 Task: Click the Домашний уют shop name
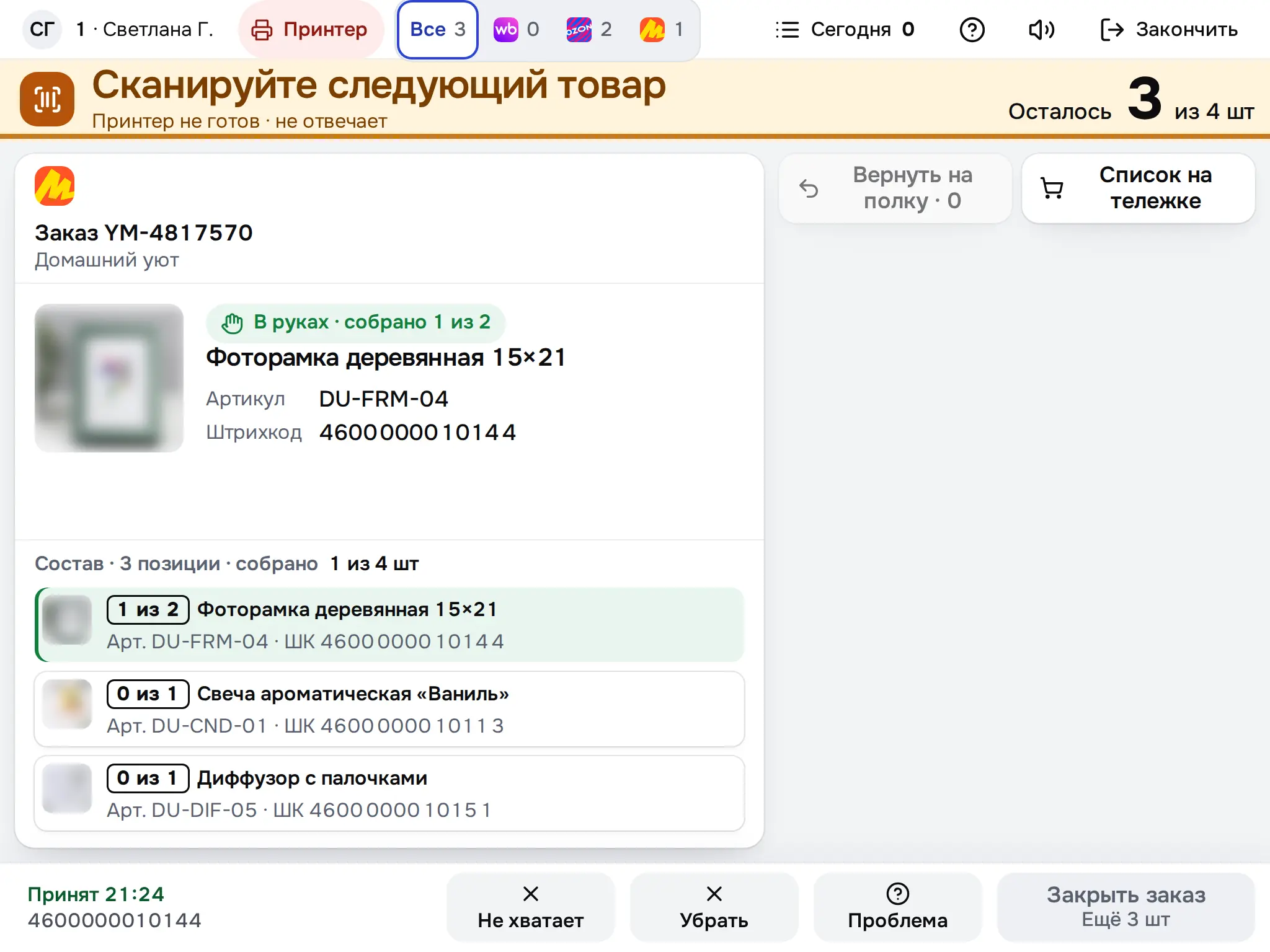[107, 260]
